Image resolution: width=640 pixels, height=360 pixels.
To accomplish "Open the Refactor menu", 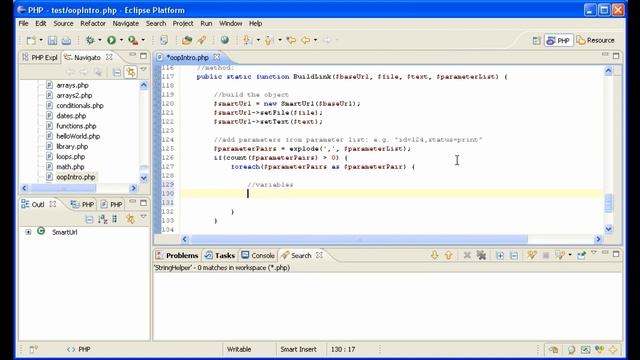I will click(93, 23).
